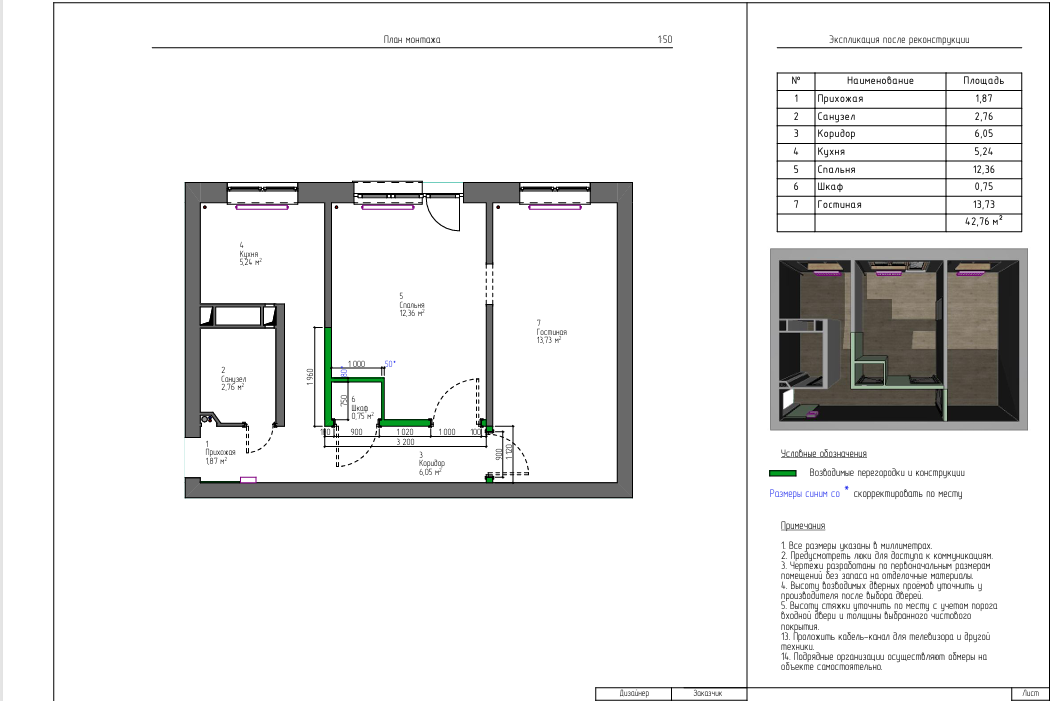Click the 1,87 area cell in the table
This screenshot has height=701, width=1062.
(983, 99)
